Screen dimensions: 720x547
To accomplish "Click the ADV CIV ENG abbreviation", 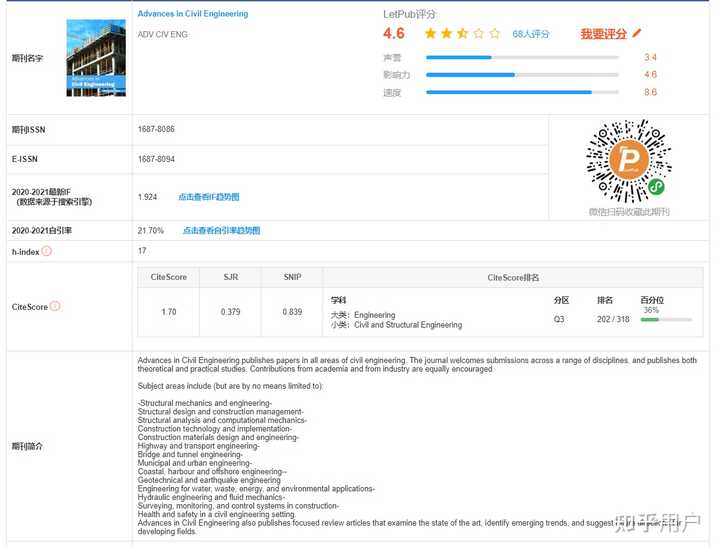I will pyautogui.click(x=163, y=34).
